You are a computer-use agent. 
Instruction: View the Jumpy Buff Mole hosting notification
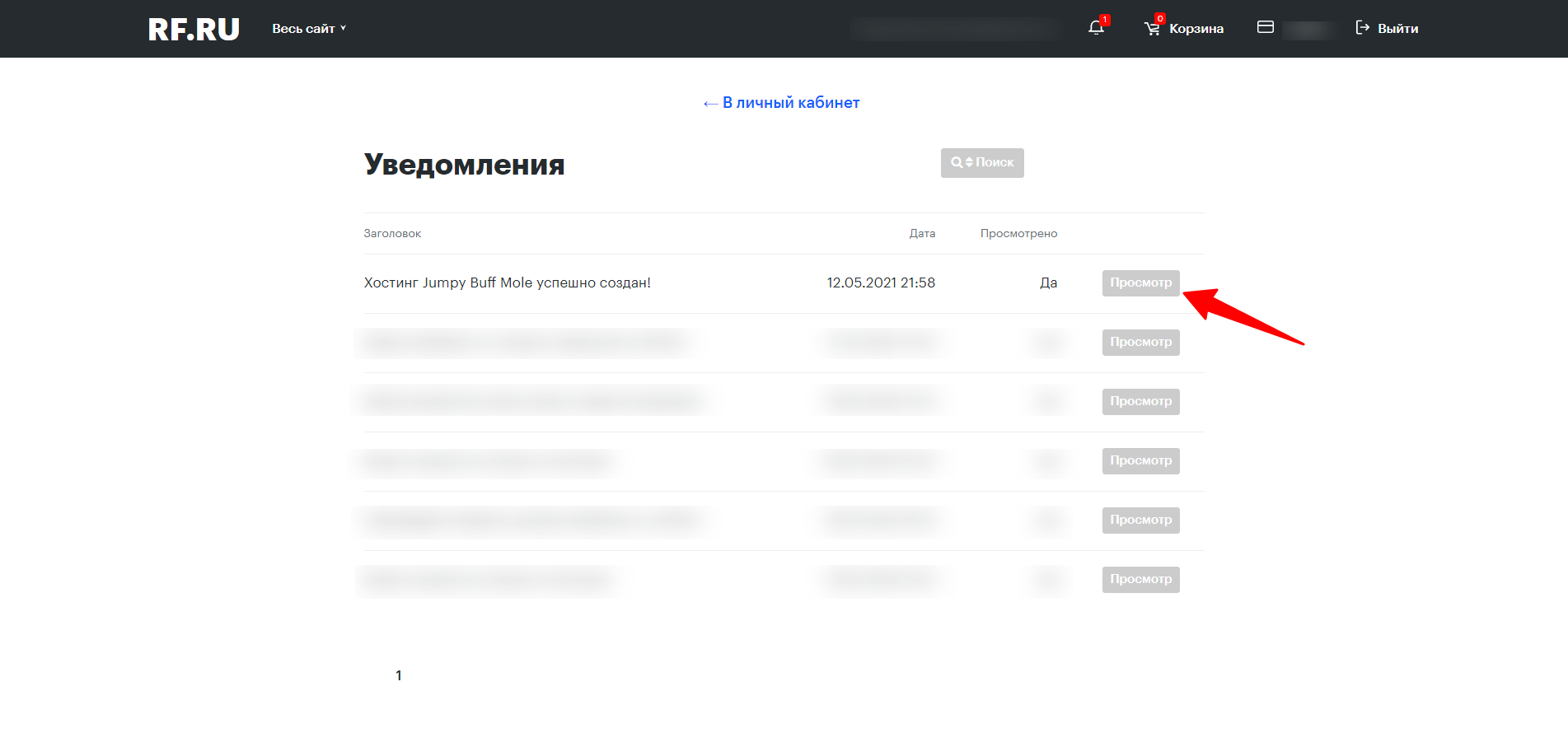click(x=1140, y=282)
